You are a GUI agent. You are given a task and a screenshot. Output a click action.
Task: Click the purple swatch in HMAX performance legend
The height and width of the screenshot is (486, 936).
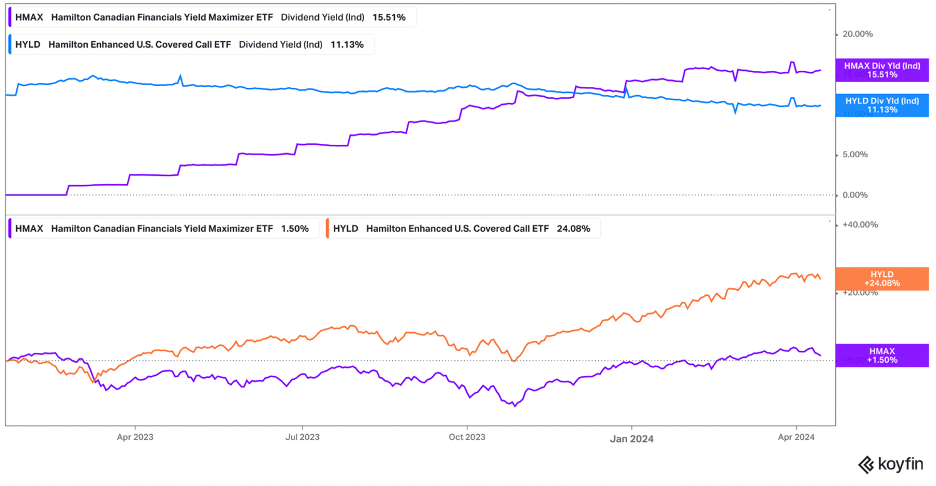point(10,228)
